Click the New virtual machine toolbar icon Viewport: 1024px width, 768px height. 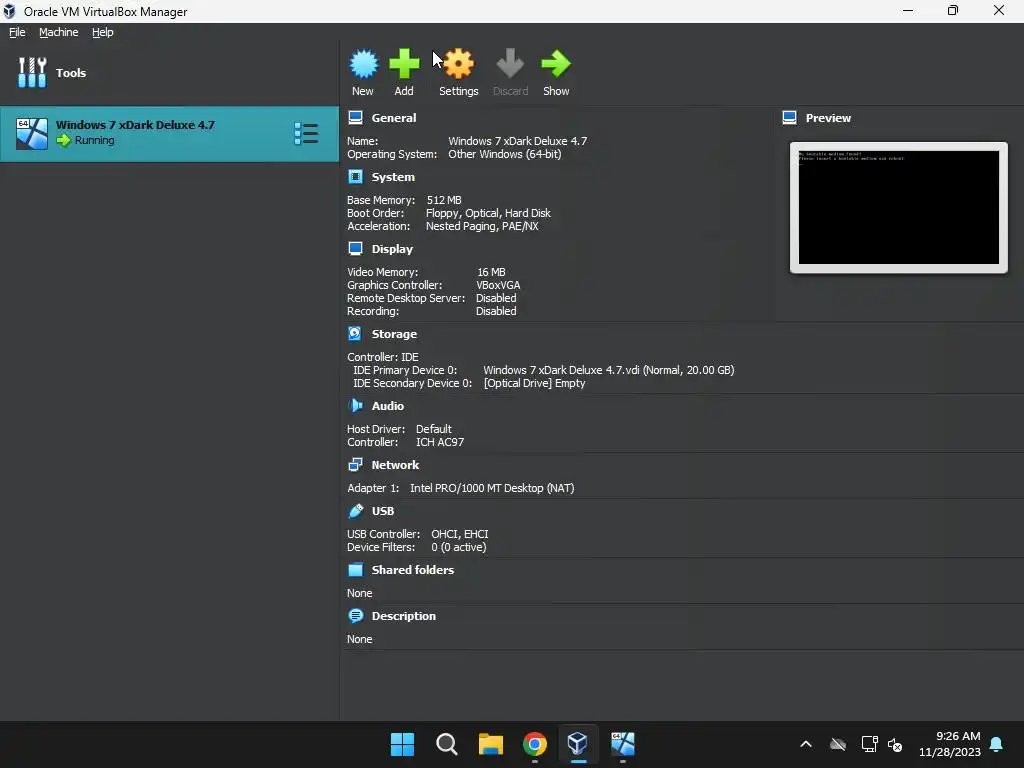363,64
